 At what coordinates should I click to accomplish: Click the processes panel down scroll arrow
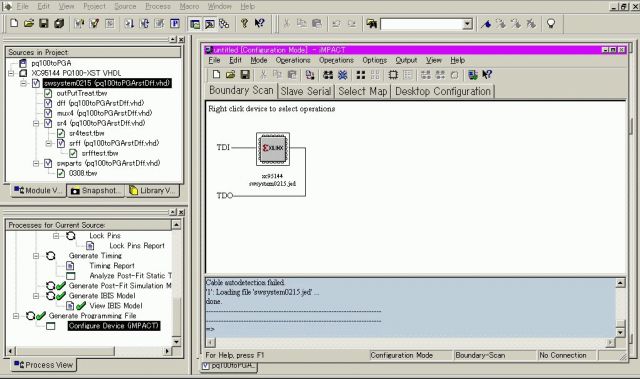(176, 342)
